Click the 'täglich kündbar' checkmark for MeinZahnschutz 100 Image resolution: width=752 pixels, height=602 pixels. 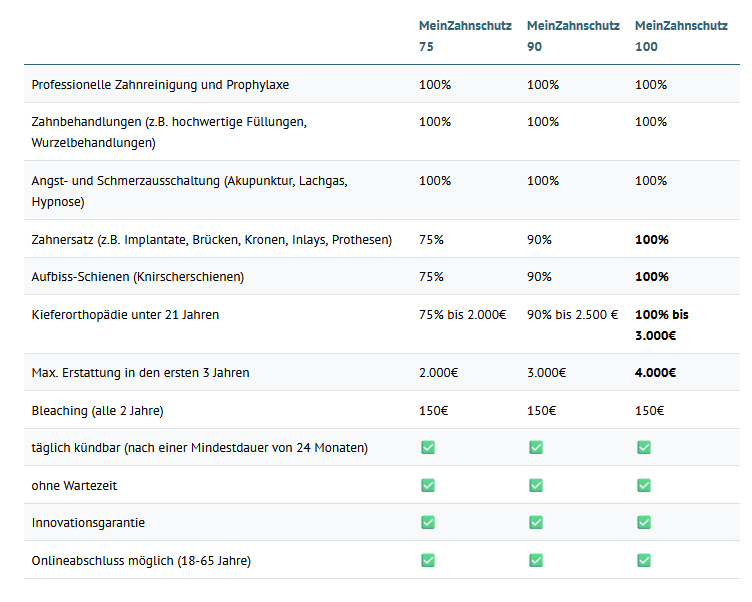[644, 447]
